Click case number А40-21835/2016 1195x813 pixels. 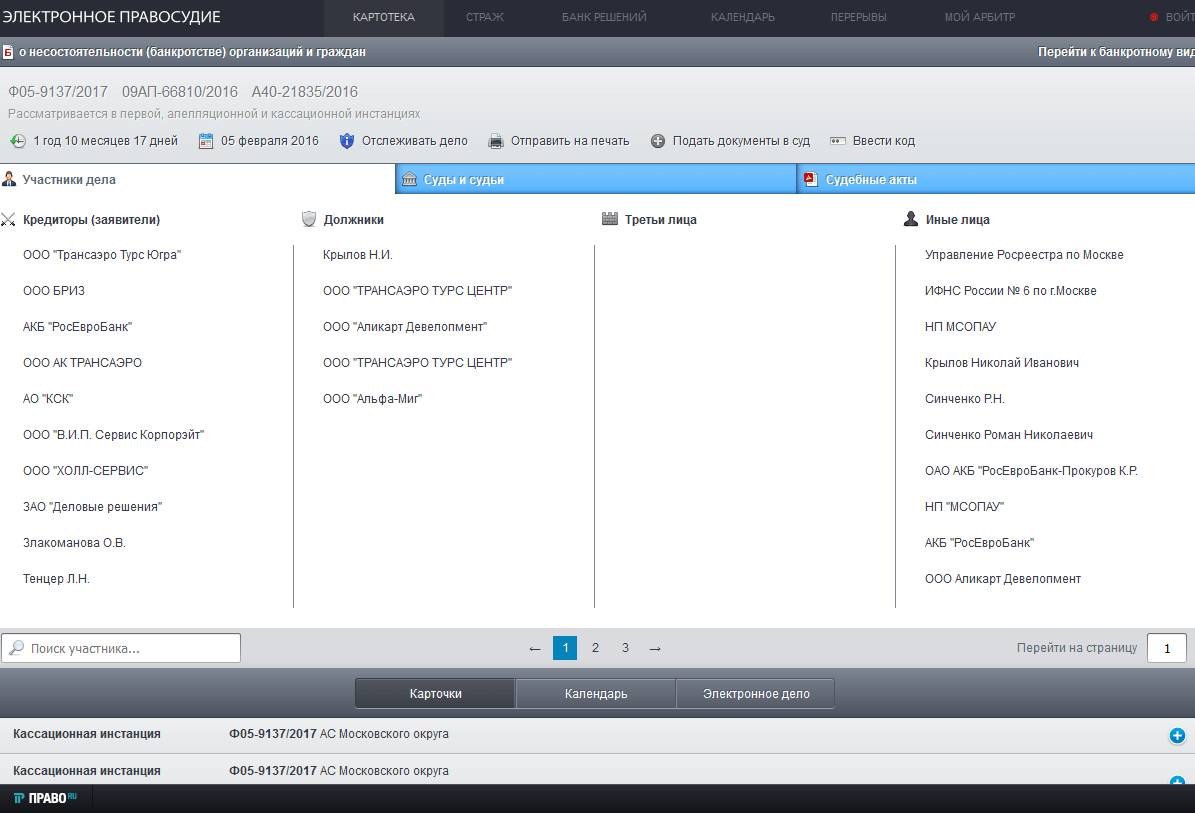coord(305,91)
